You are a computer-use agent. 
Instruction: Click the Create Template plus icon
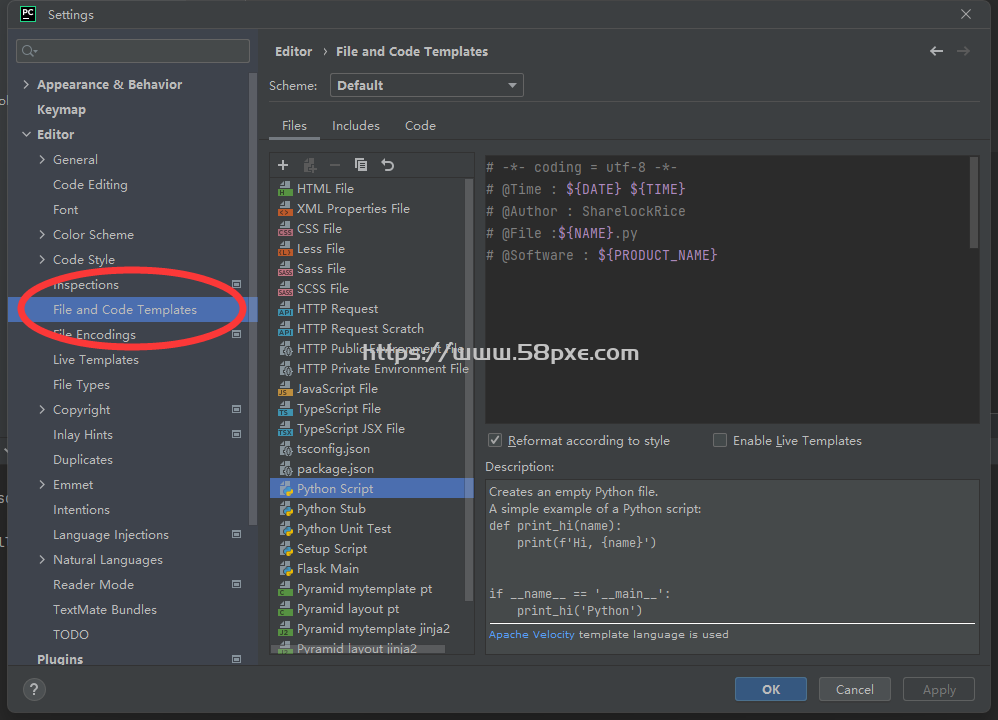tap(283, 166)
